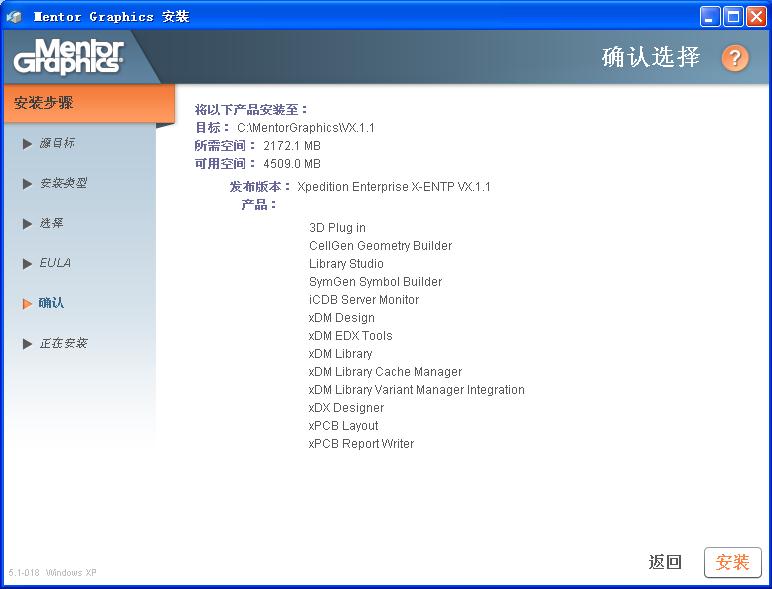
Task: Go to the 安装类型 step
Action: point(64,183)
